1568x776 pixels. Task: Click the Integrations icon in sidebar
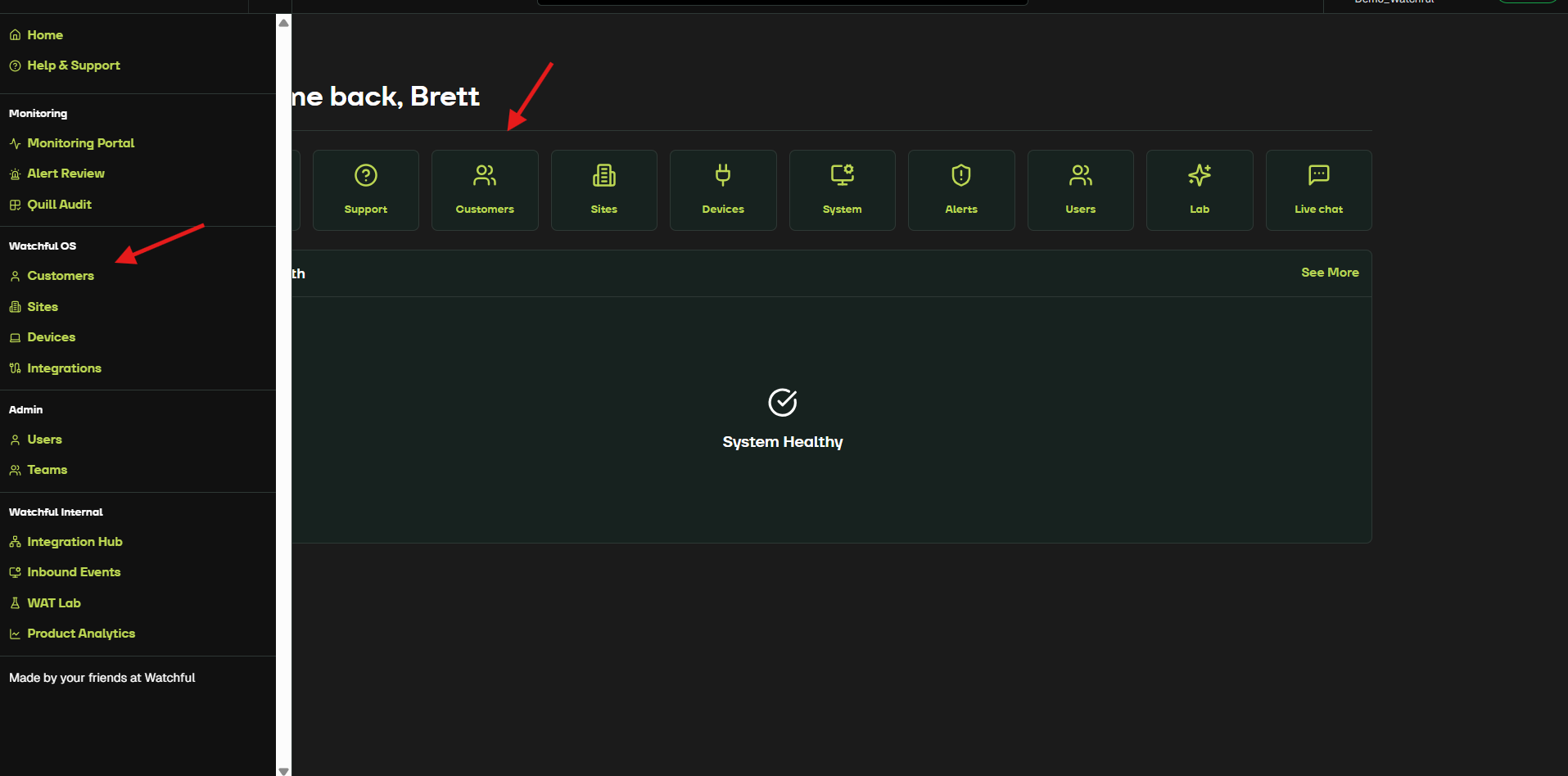pyautogui.click(x=15, y=368)
